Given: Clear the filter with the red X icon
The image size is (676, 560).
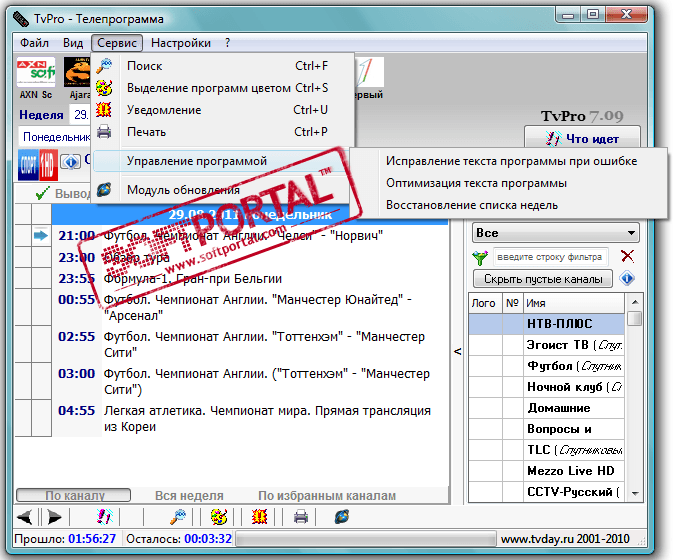Looking at the screenshot, I should click(x=627, y=257).
